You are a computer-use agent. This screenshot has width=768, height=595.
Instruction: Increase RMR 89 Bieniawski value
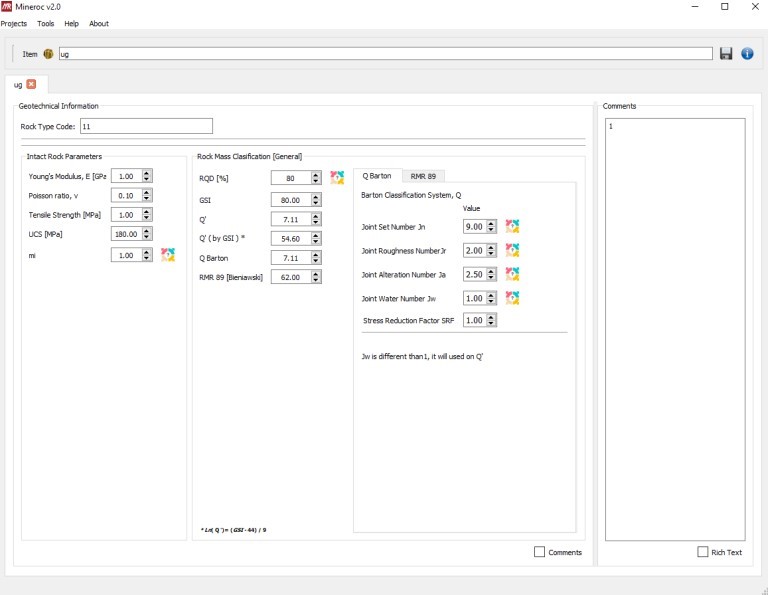pos(316,274)
